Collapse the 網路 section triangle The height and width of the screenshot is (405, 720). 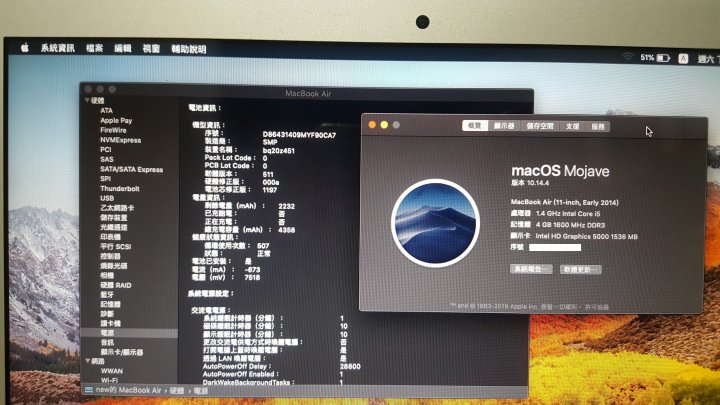tap(87, 361)
